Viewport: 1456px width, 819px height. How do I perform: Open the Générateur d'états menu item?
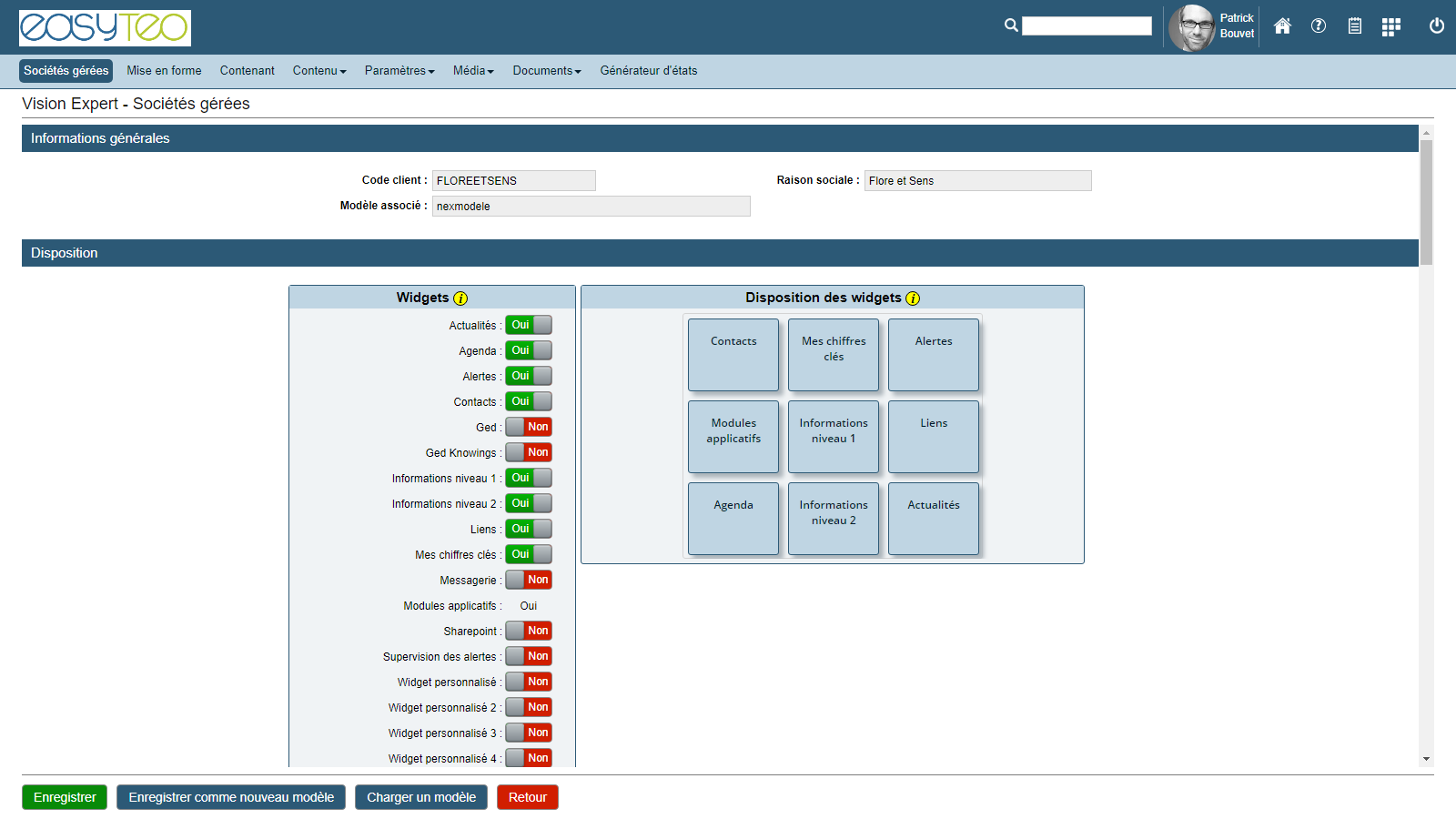648,71
